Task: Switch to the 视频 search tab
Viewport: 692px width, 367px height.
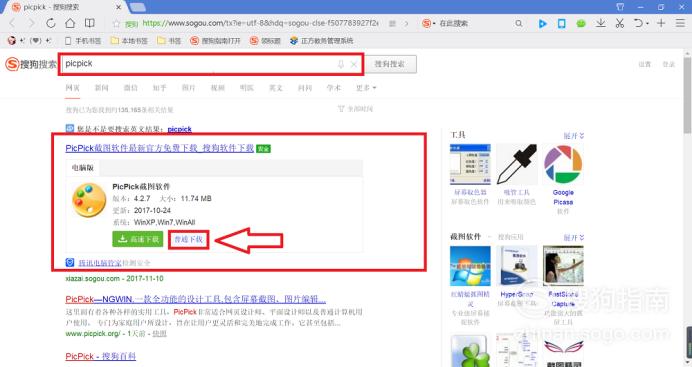Action: click(218, 88)
